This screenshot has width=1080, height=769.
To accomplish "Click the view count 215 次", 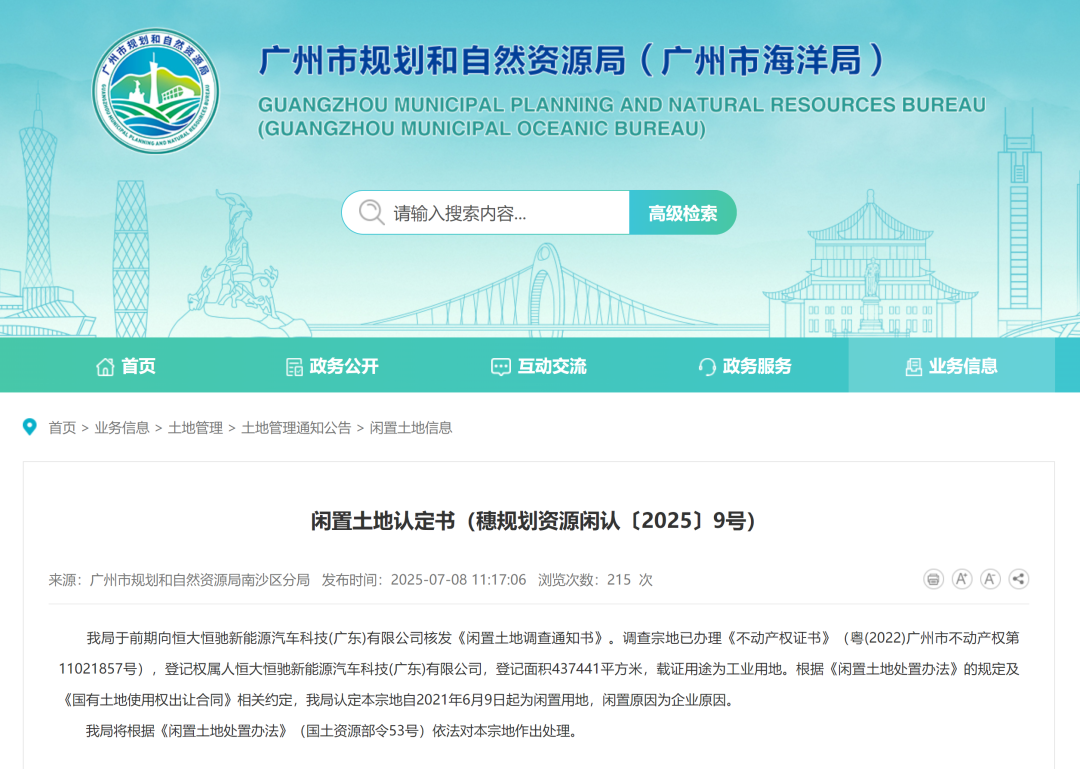I will click(x=630, y=580).
